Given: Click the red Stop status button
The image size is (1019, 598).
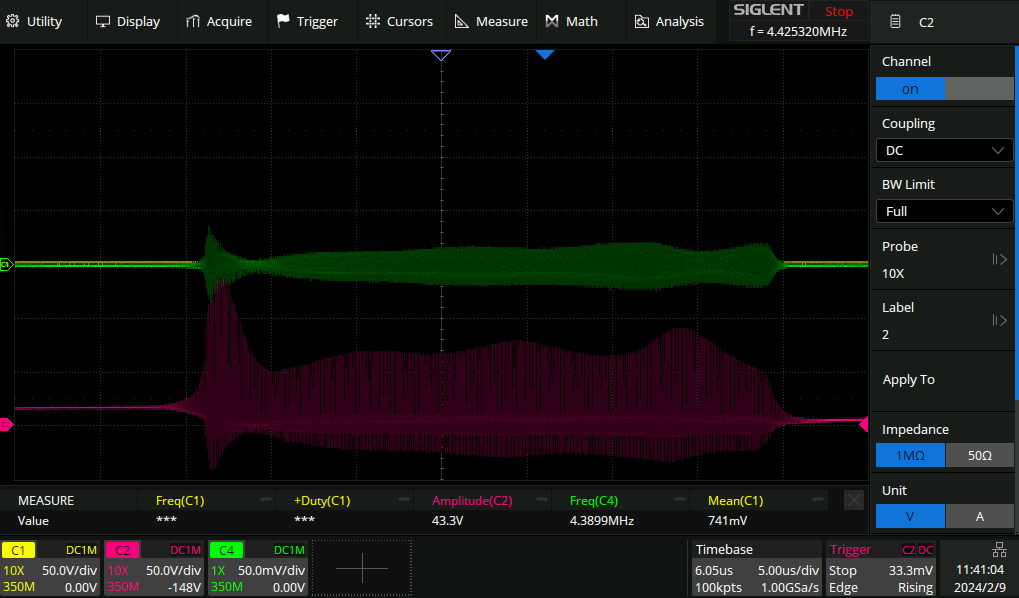Looking at the screenshot, I should point(838,12).
